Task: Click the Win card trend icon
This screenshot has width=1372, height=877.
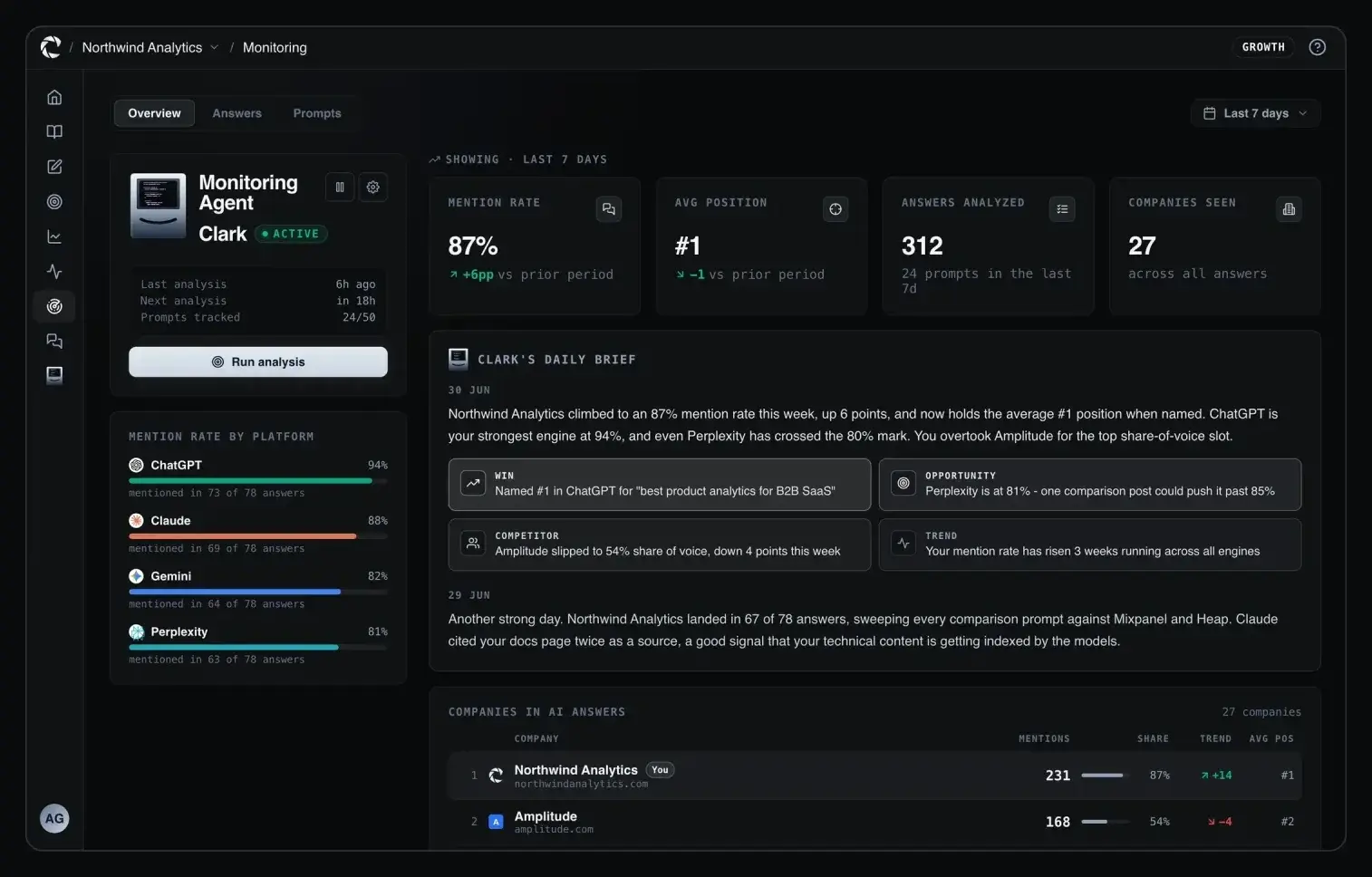Action: [473, 484]
